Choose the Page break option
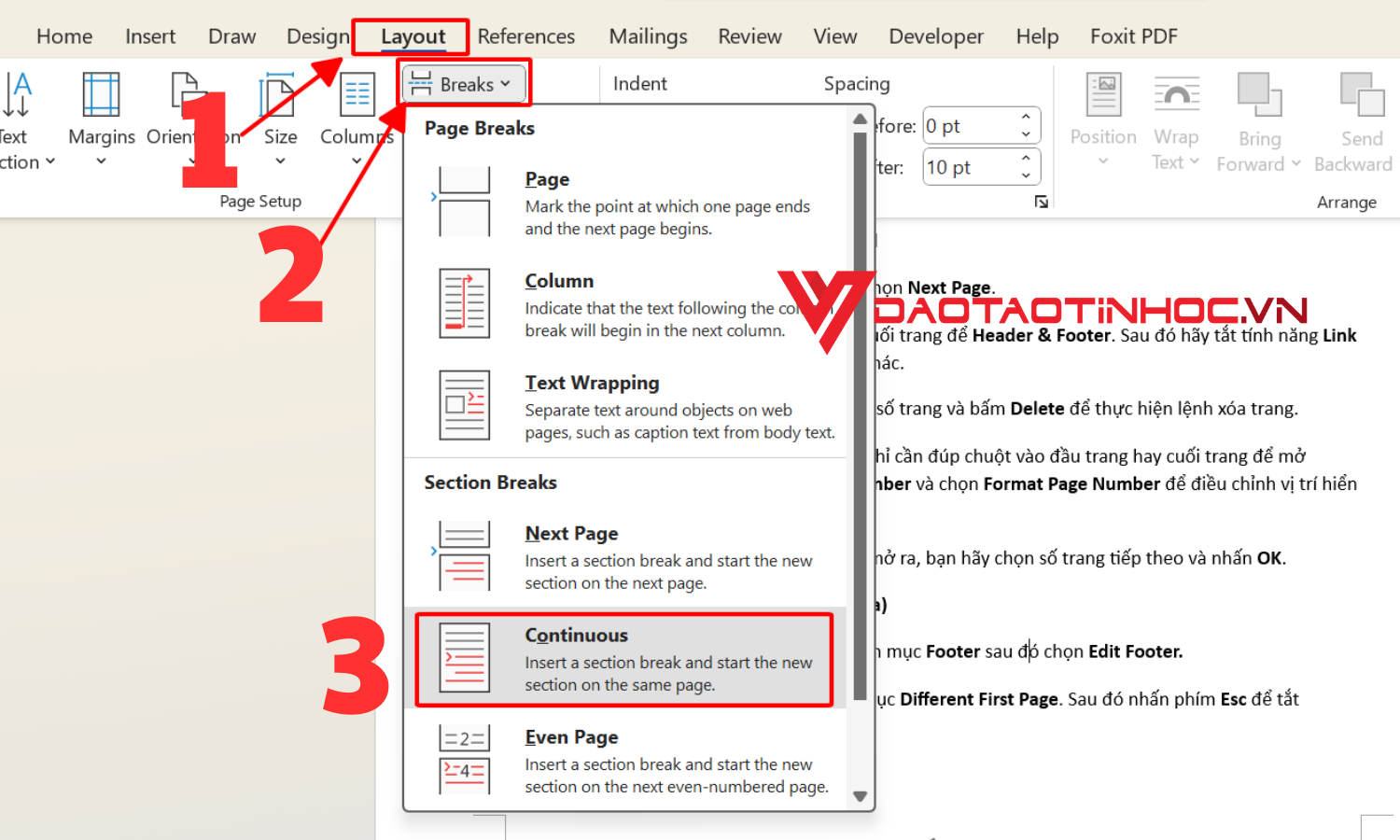The height and width of the screenshot is (840, 1400). 625,203
